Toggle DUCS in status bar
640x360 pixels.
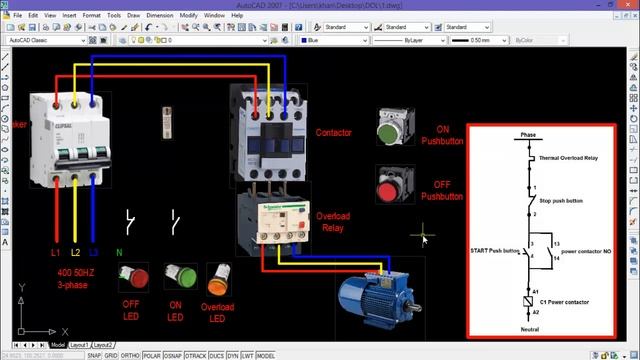point(216,356)
